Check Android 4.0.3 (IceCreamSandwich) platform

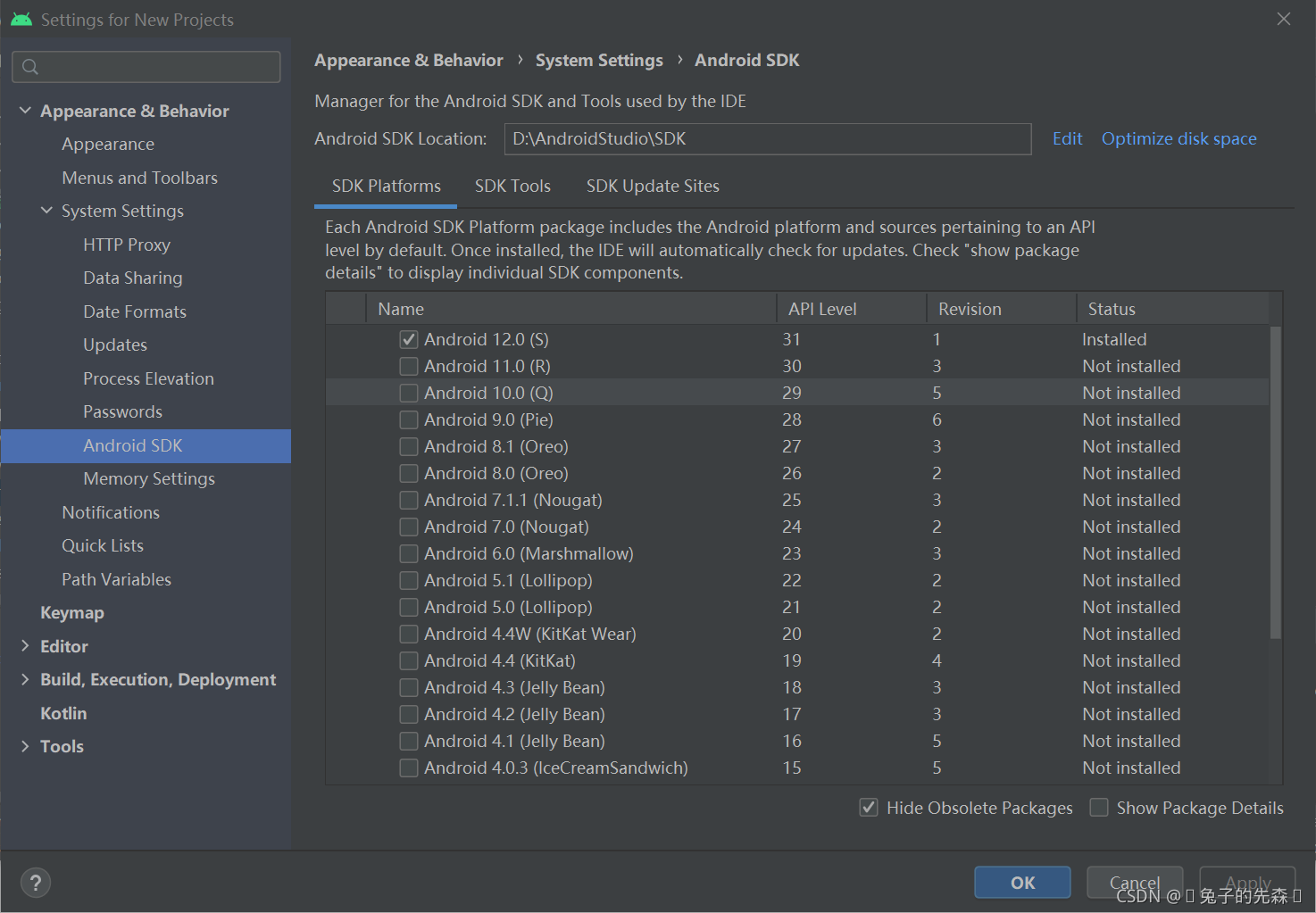tap(409, 768)
